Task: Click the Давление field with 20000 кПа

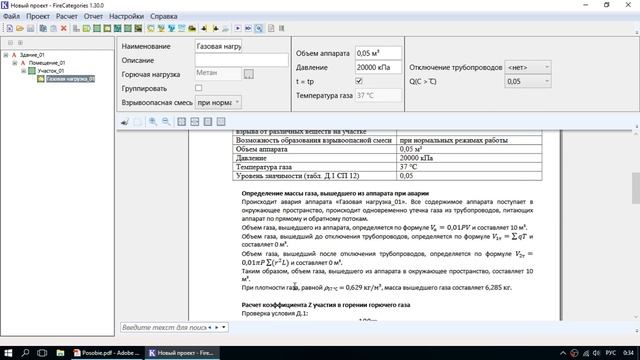Action: (x=378, y=67)
